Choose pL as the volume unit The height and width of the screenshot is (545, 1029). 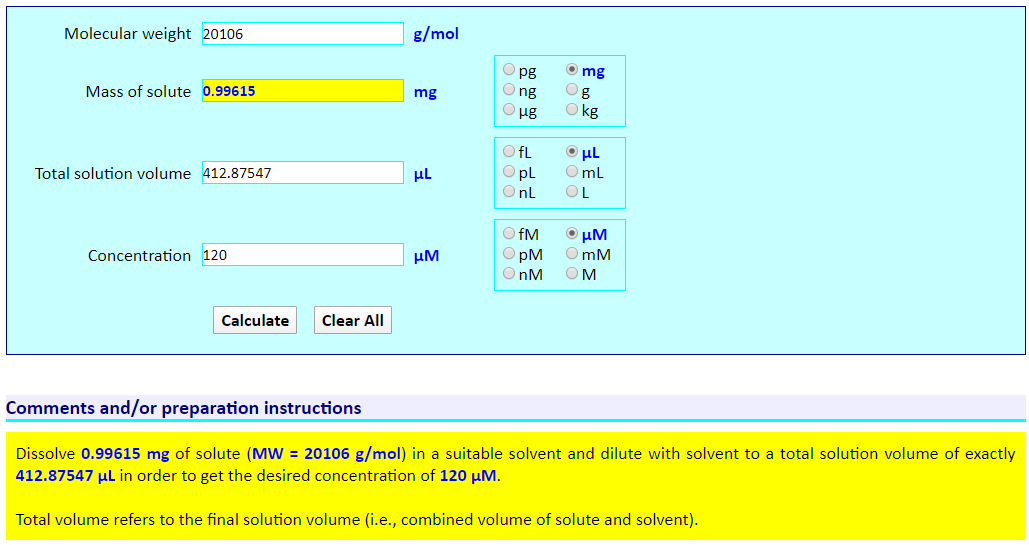[x=509, y=171]
